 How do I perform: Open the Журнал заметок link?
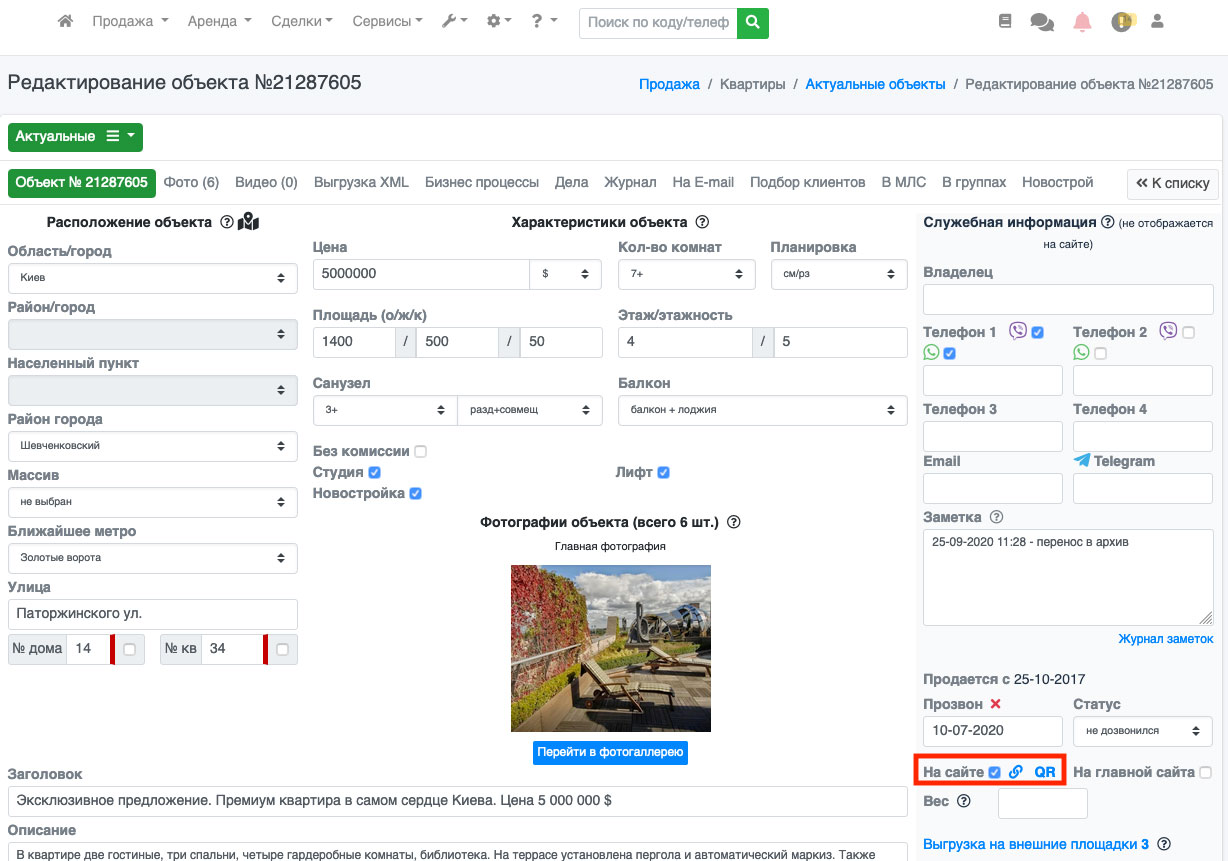[1165, 639]
